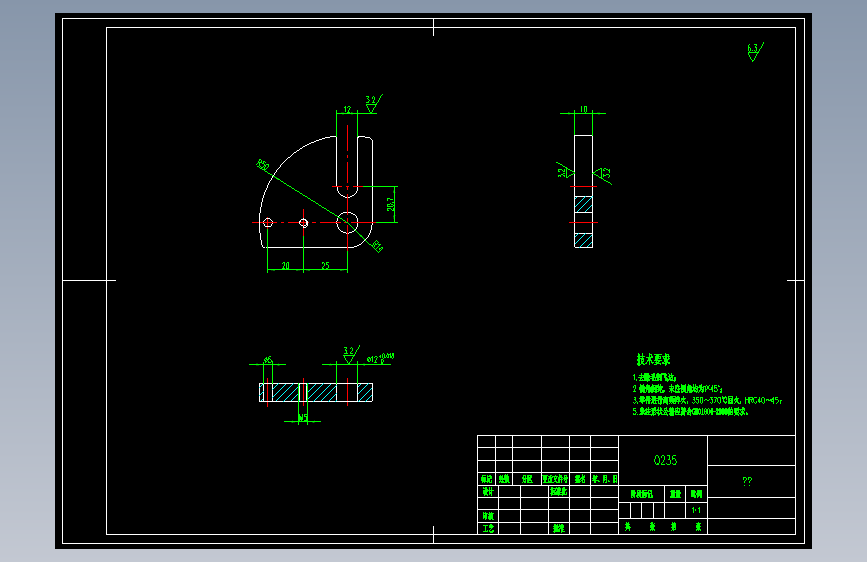This screenshot has height=562, width=867.
Task: Select the 1:1 scale value in title block
Action: pyautogui.click(x=696, y=510)
